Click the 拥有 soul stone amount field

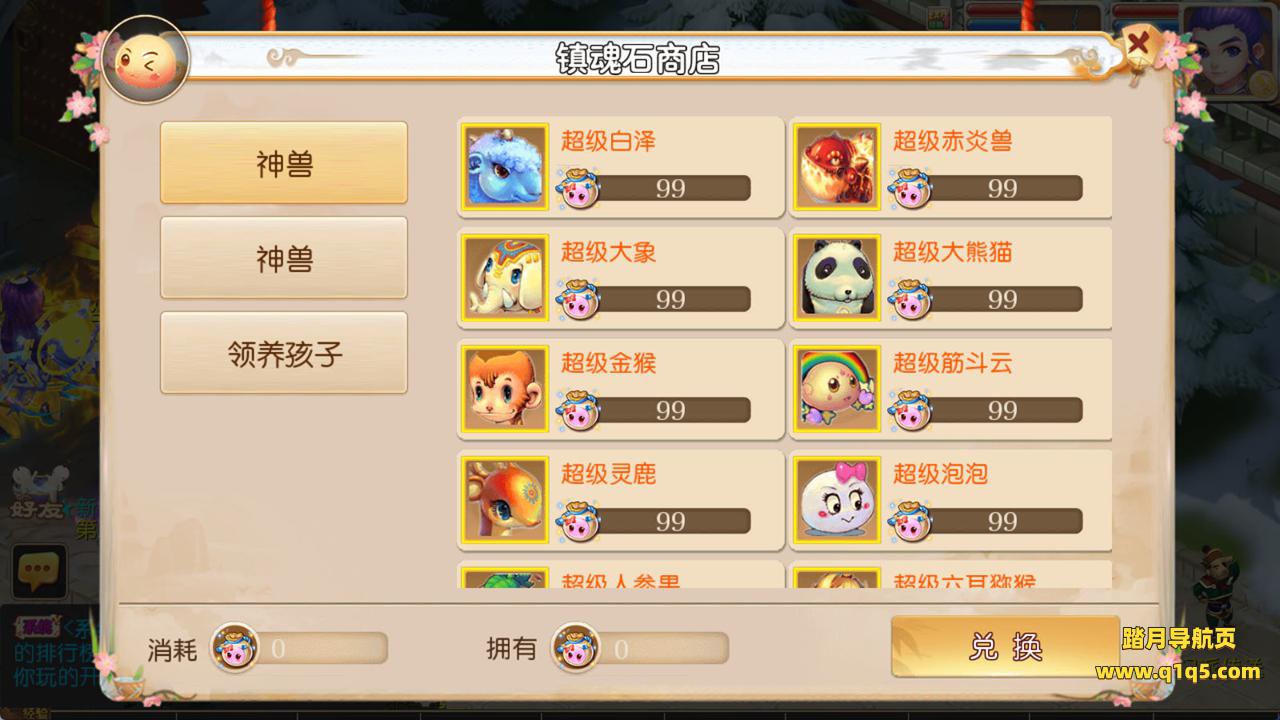pos(641,649)
